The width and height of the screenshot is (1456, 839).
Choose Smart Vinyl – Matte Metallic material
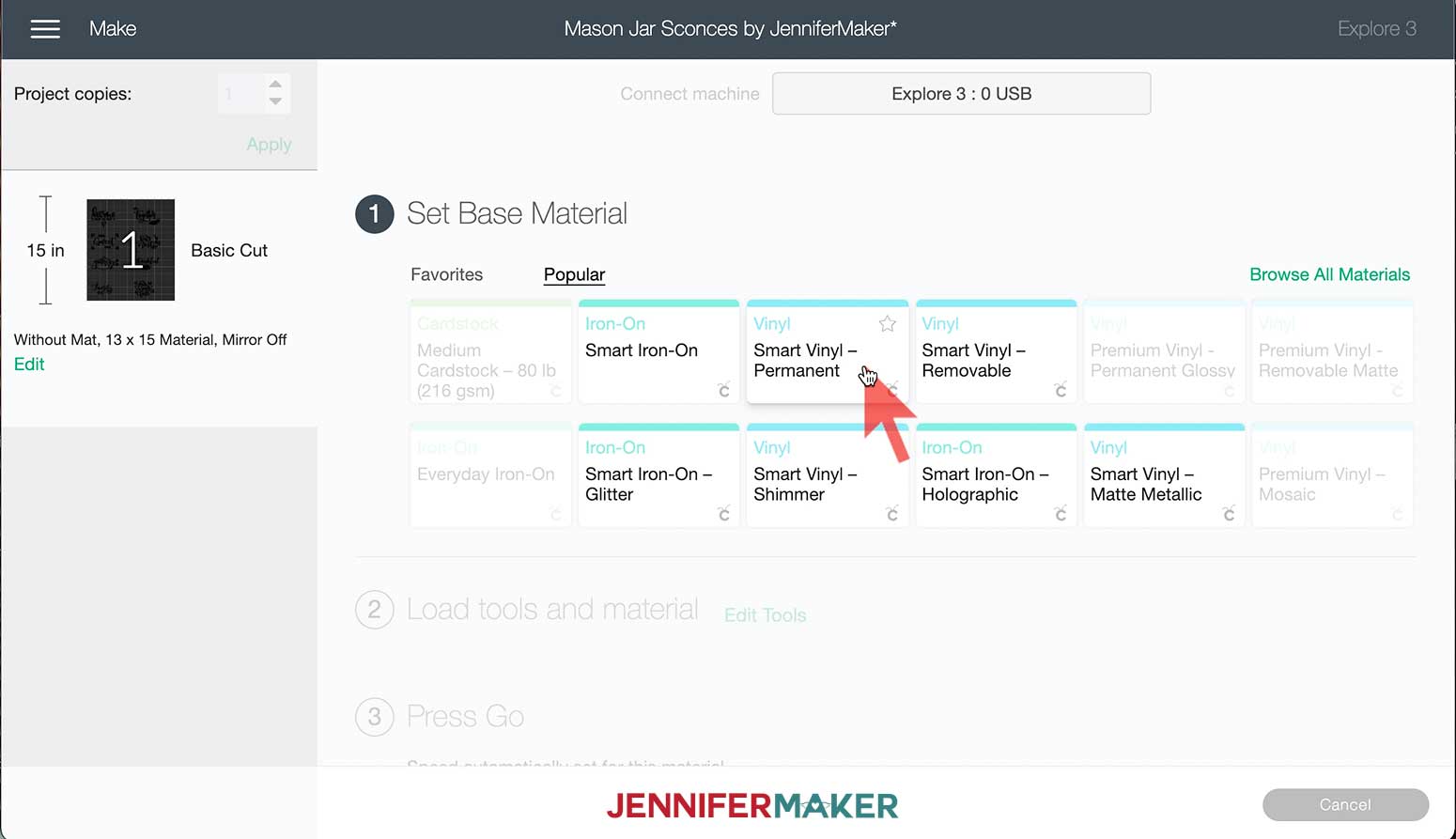pyautogui.click(x=1164, y=475)
